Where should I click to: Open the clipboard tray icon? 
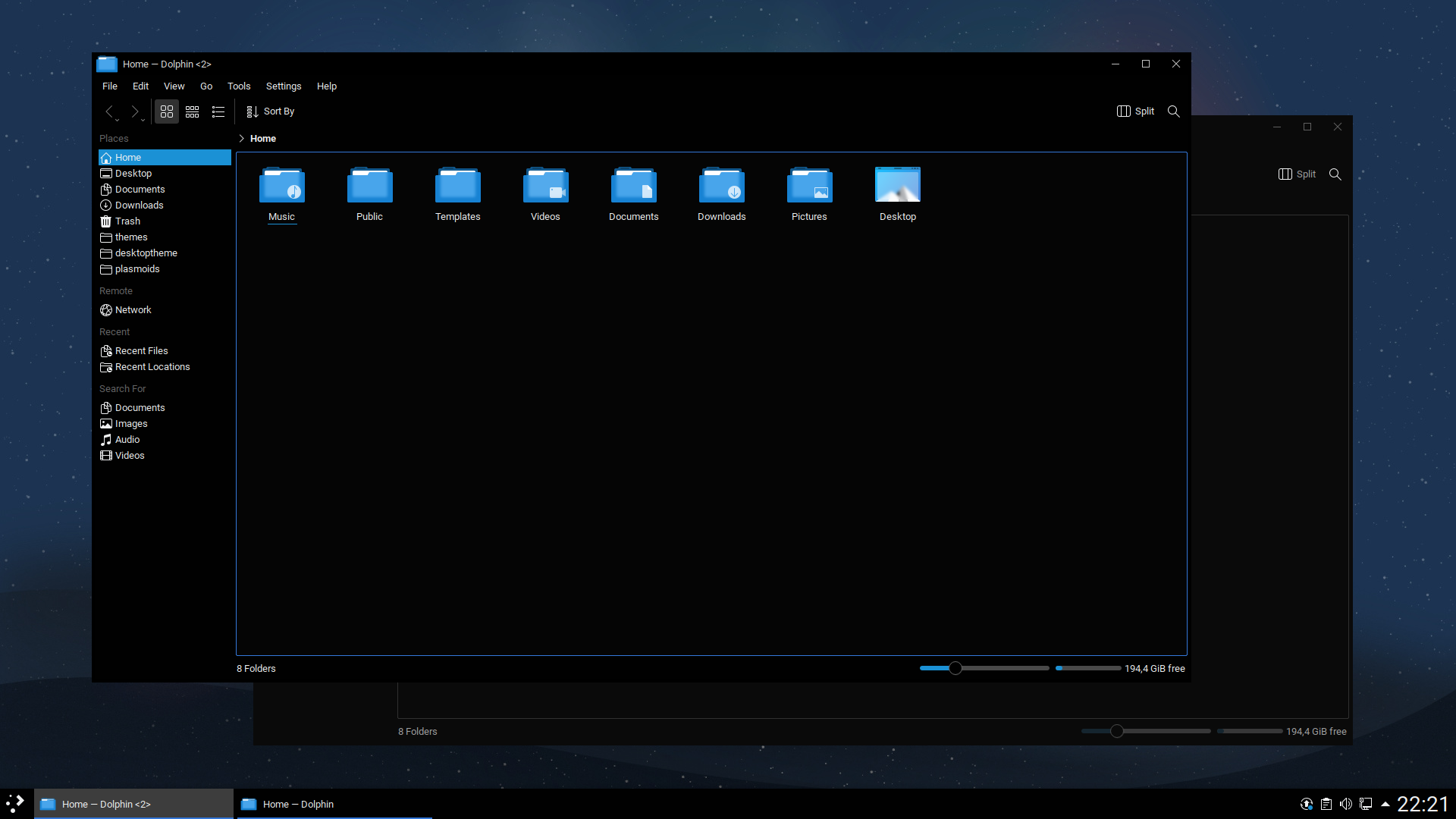click(x=1326, y=804)
